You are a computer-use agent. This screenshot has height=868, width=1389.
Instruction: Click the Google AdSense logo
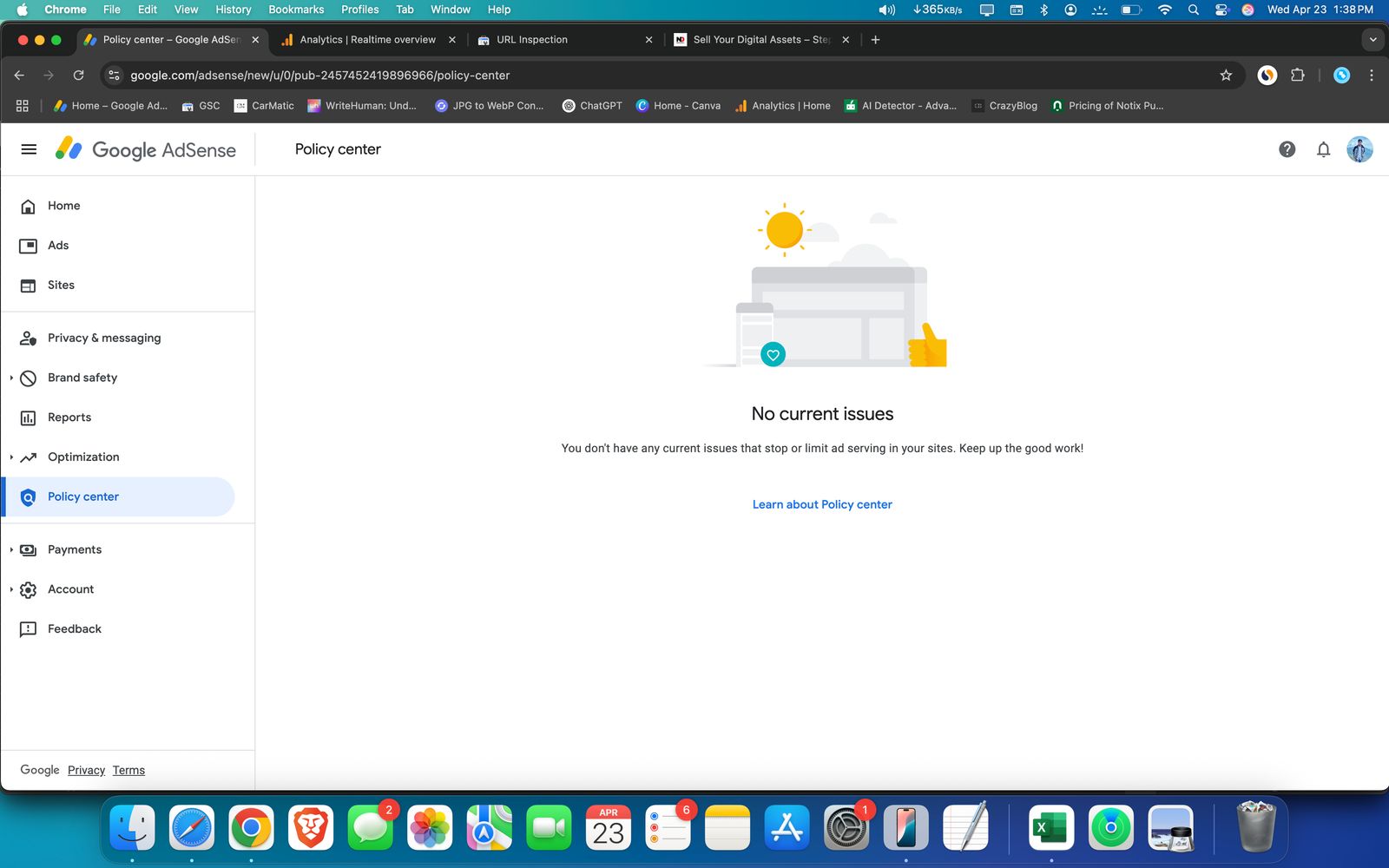coord(146,149)
